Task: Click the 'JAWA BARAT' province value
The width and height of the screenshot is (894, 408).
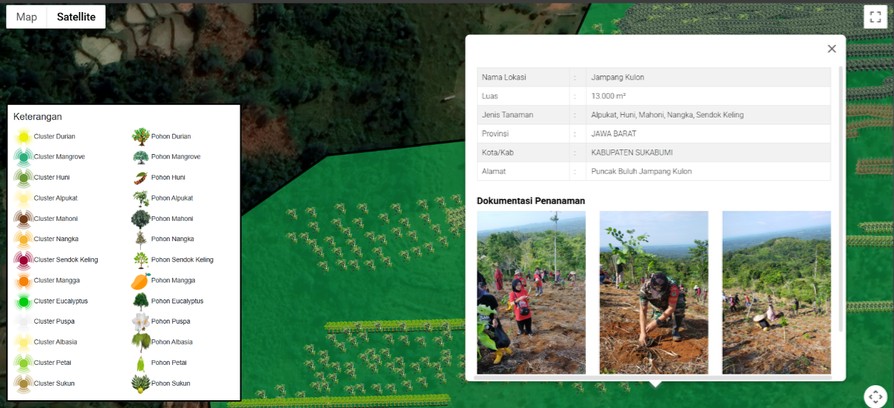Action: point(613,133)
